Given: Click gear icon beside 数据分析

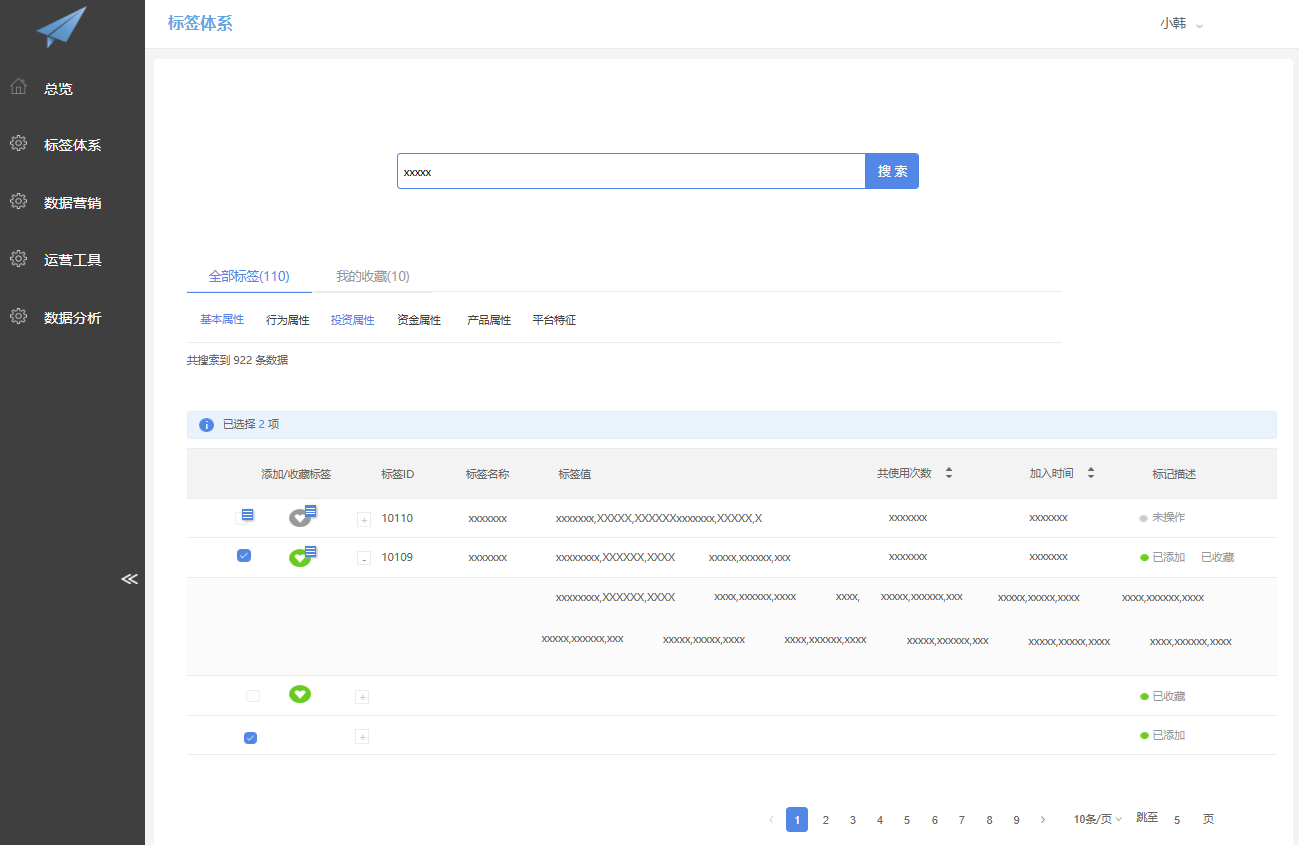Looking at the screenshot, I should click(x=18, y=316).
